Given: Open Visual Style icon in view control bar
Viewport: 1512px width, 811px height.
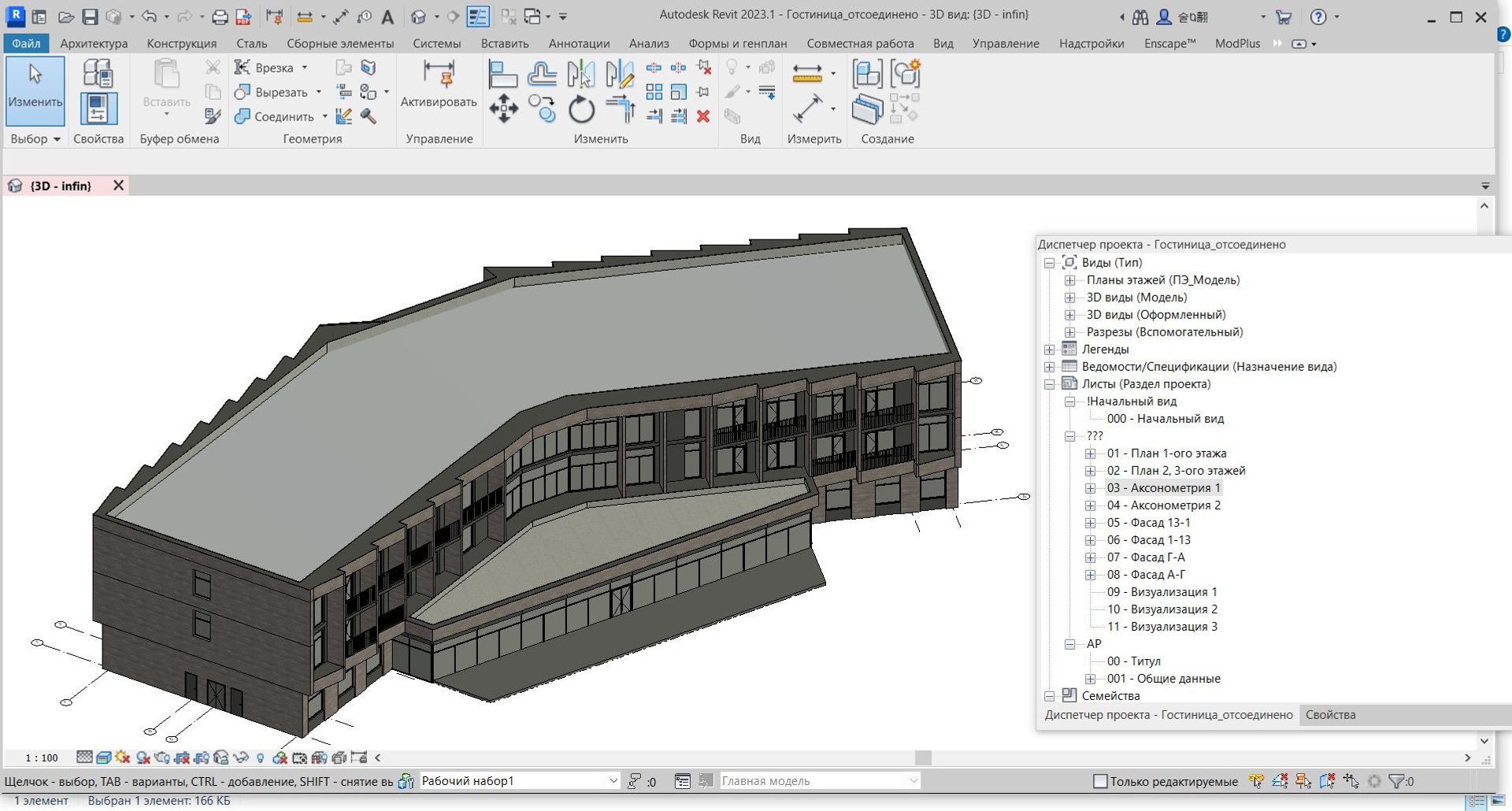Looking at the screenshot, I should 104,757.
